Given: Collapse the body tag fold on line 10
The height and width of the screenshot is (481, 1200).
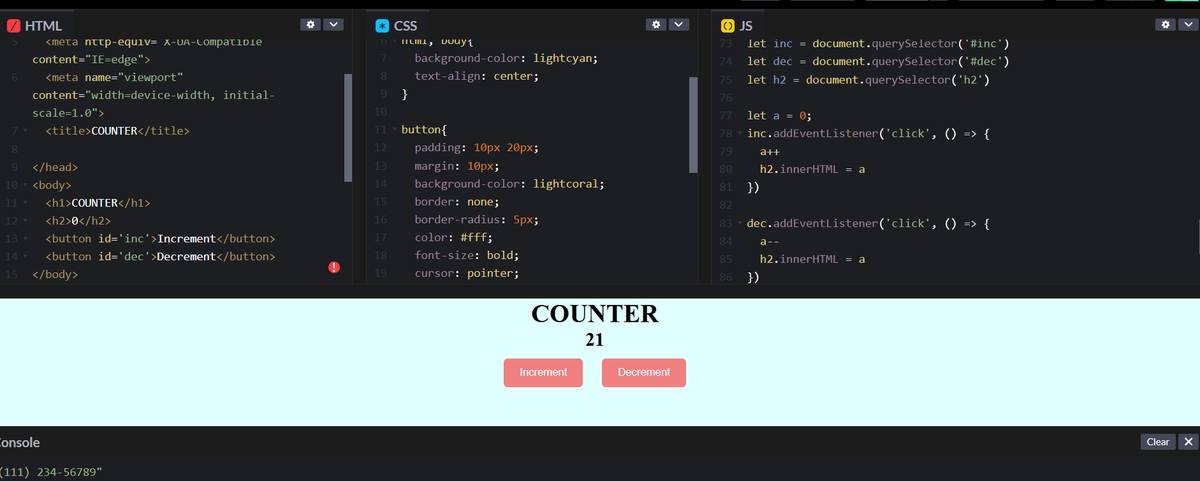Looking at the screenshot, I should coord(24,185).
